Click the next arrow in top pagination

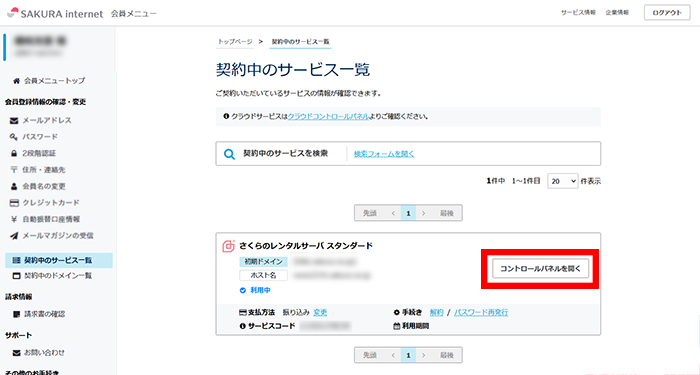[424, 213]
